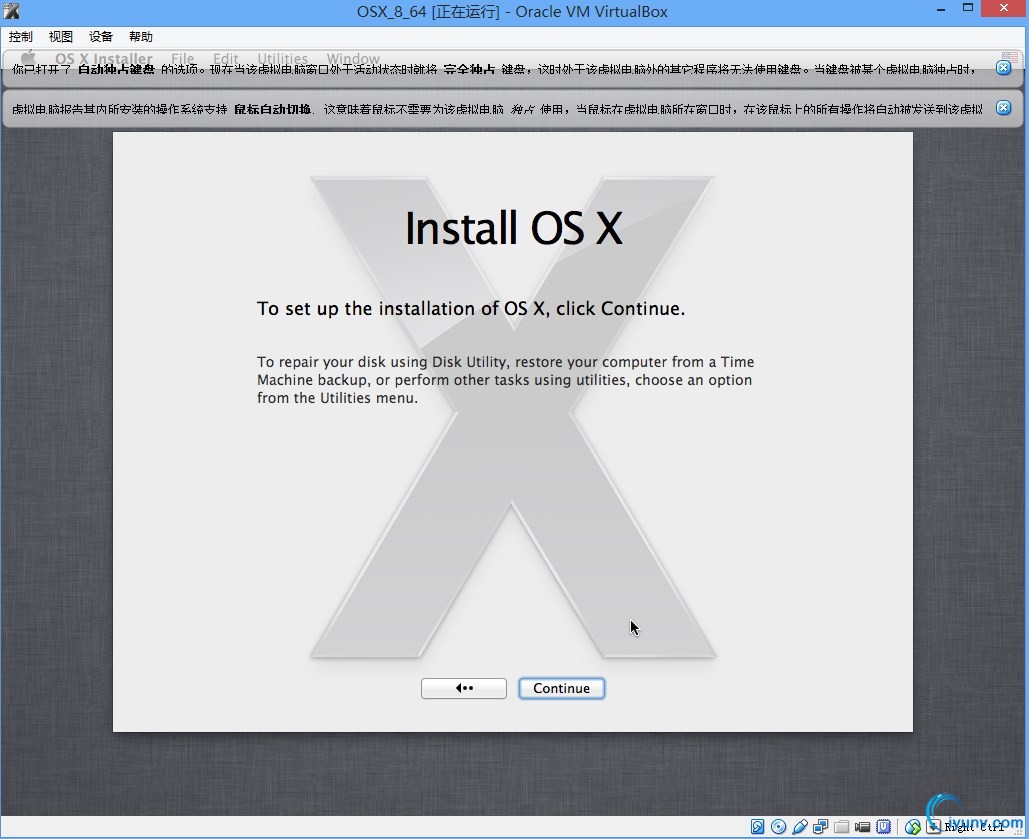Viewport: 1029px width, 839px height.
Task: Dismiss the mouse integration notification
Action: coord(1003,108)
